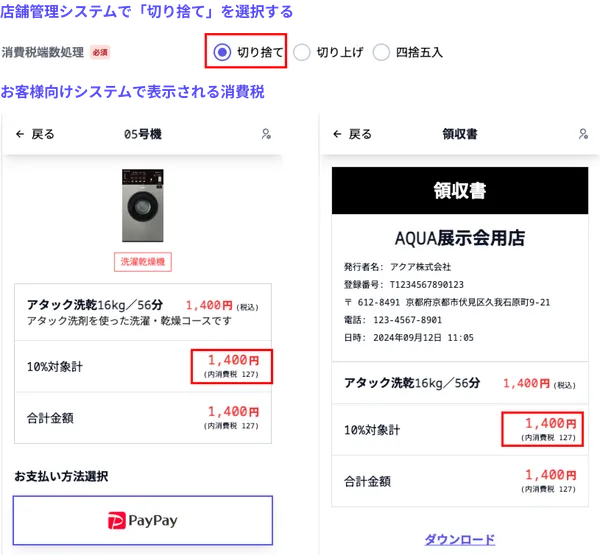
Task: Select アタック洗乾 course row on 05号機 screen
Action: (x=143, y=312)
